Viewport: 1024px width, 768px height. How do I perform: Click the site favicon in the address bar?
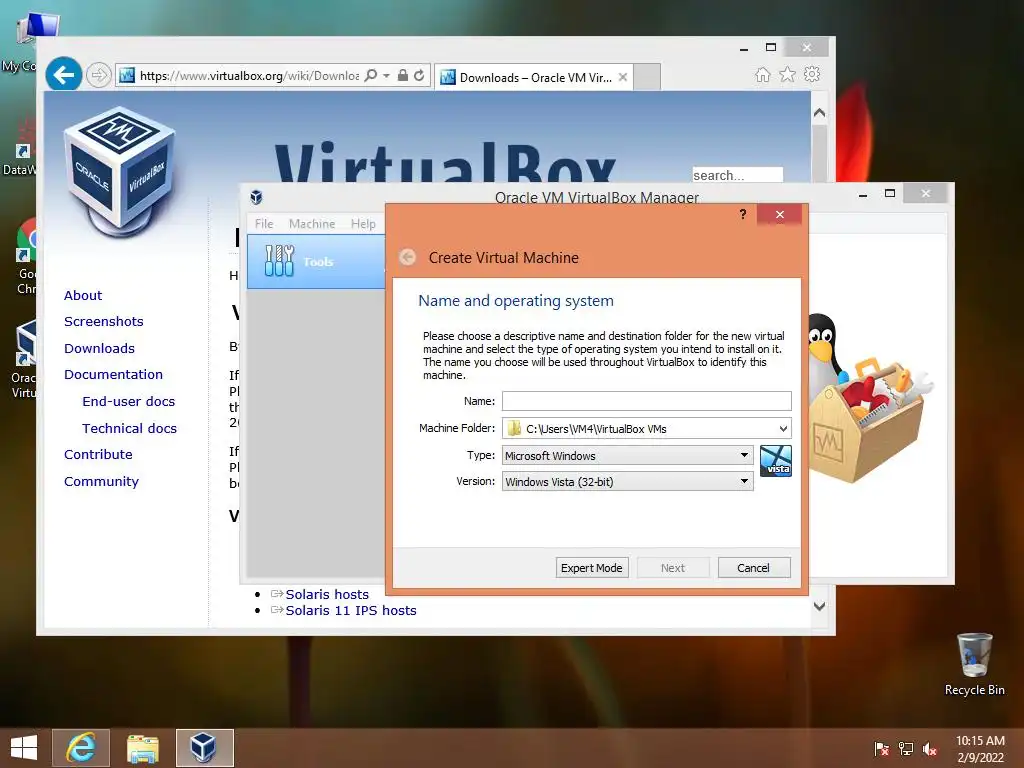(x=127, y=76)
